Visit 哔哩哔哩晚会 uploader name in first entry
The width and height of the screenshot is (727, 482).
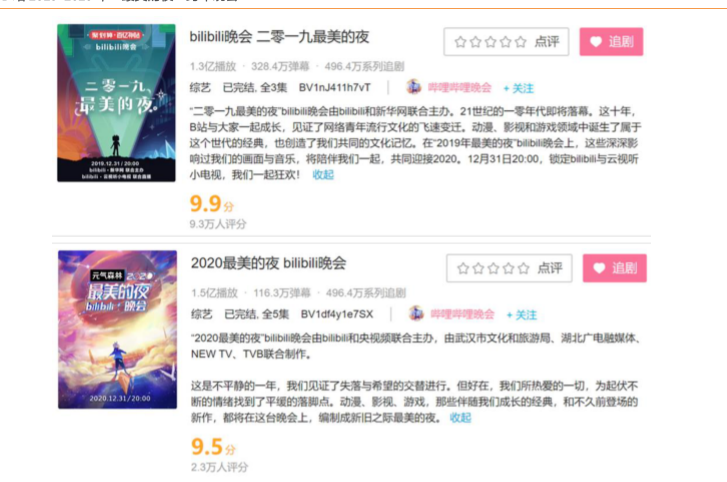[x=459, y=88]
